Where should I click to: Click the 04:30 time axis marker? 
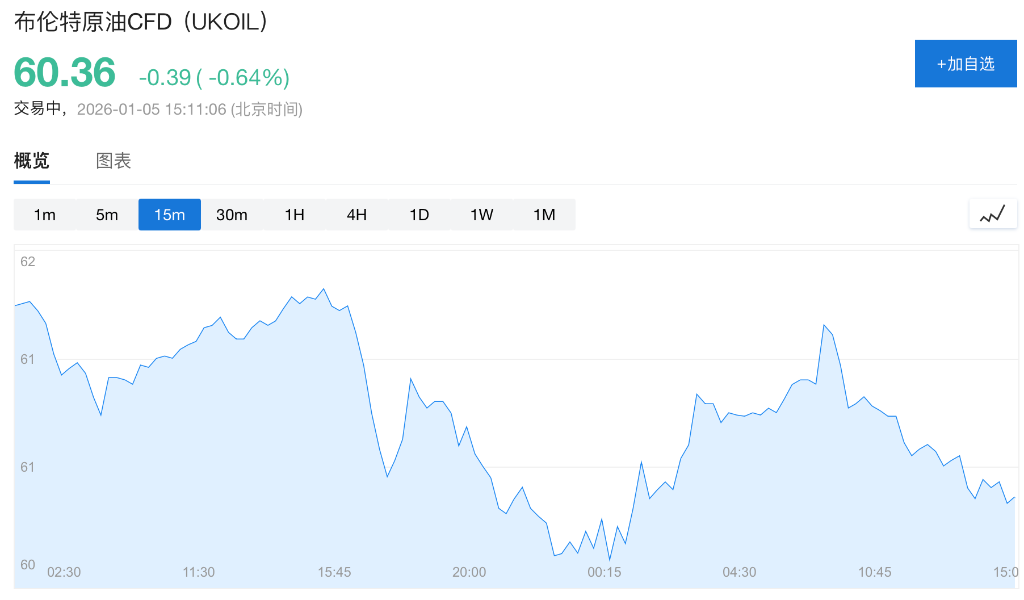(x=739, y=572)
